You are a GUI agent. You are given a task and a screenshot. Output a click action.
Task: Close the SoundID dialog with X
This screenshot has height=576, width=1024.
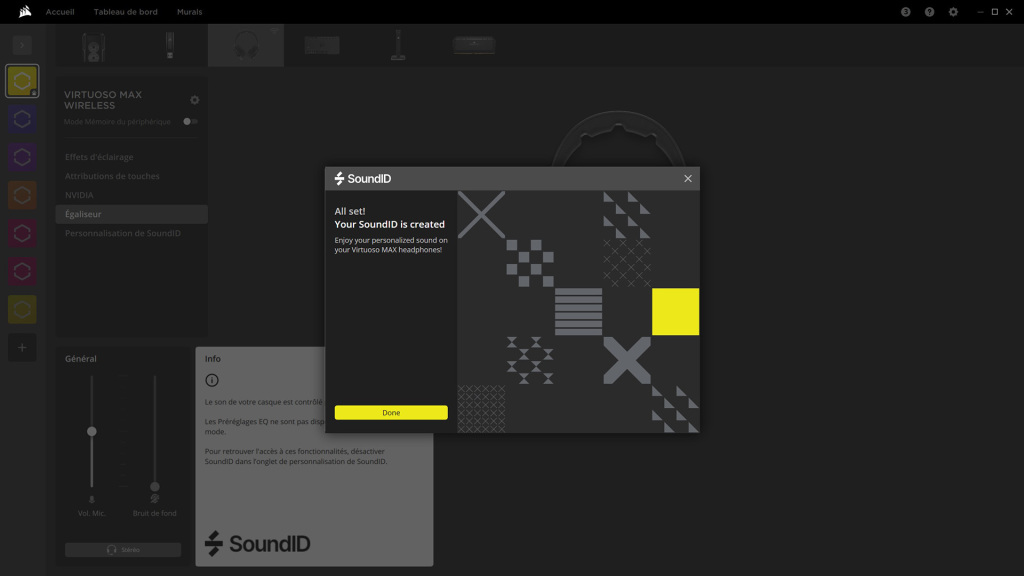[688, 178]
